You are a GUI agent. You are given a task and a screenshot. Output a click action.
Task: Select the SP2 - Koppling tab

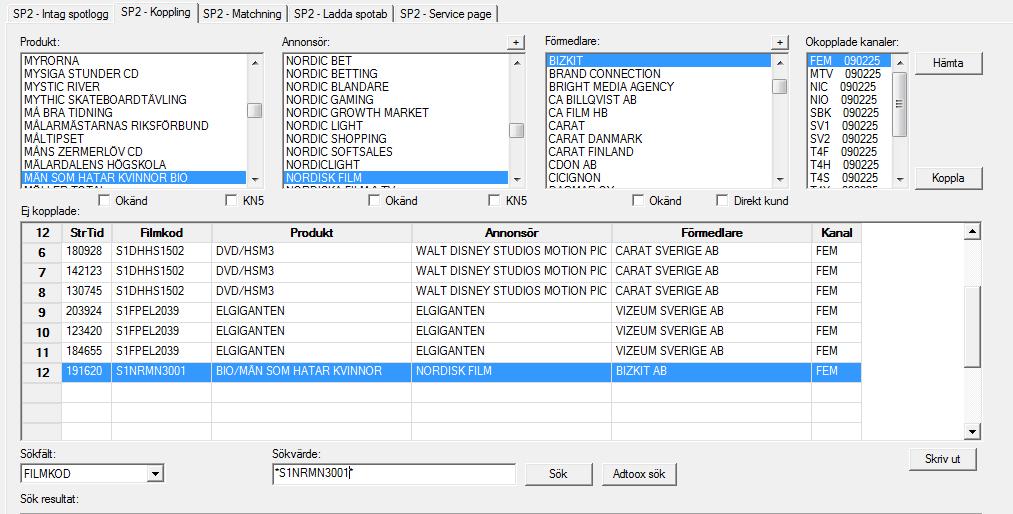point(156,12)
